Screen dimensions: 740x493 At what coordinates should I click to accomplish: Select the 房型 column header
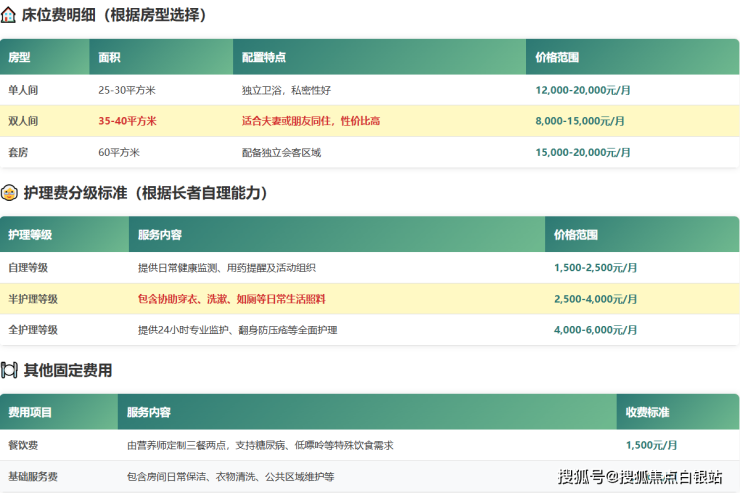(x=19, y=58)
